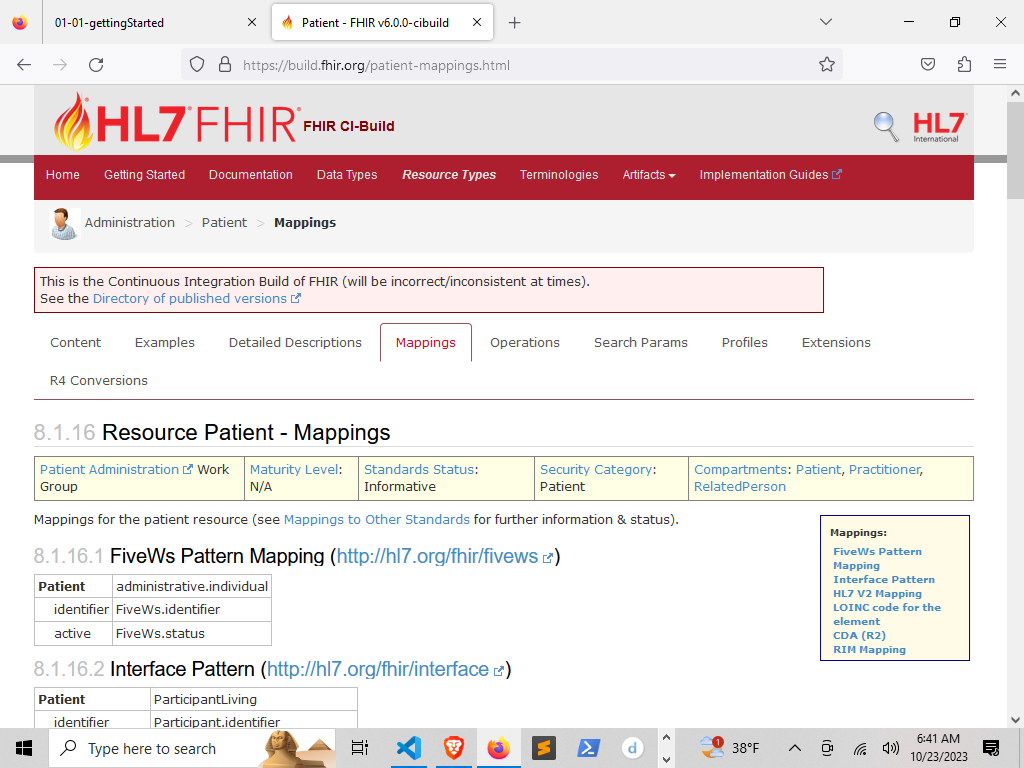Expand the Artifacts dropdown menu
The width and height of the screenshot is (1024, 768).
point(648,175)
